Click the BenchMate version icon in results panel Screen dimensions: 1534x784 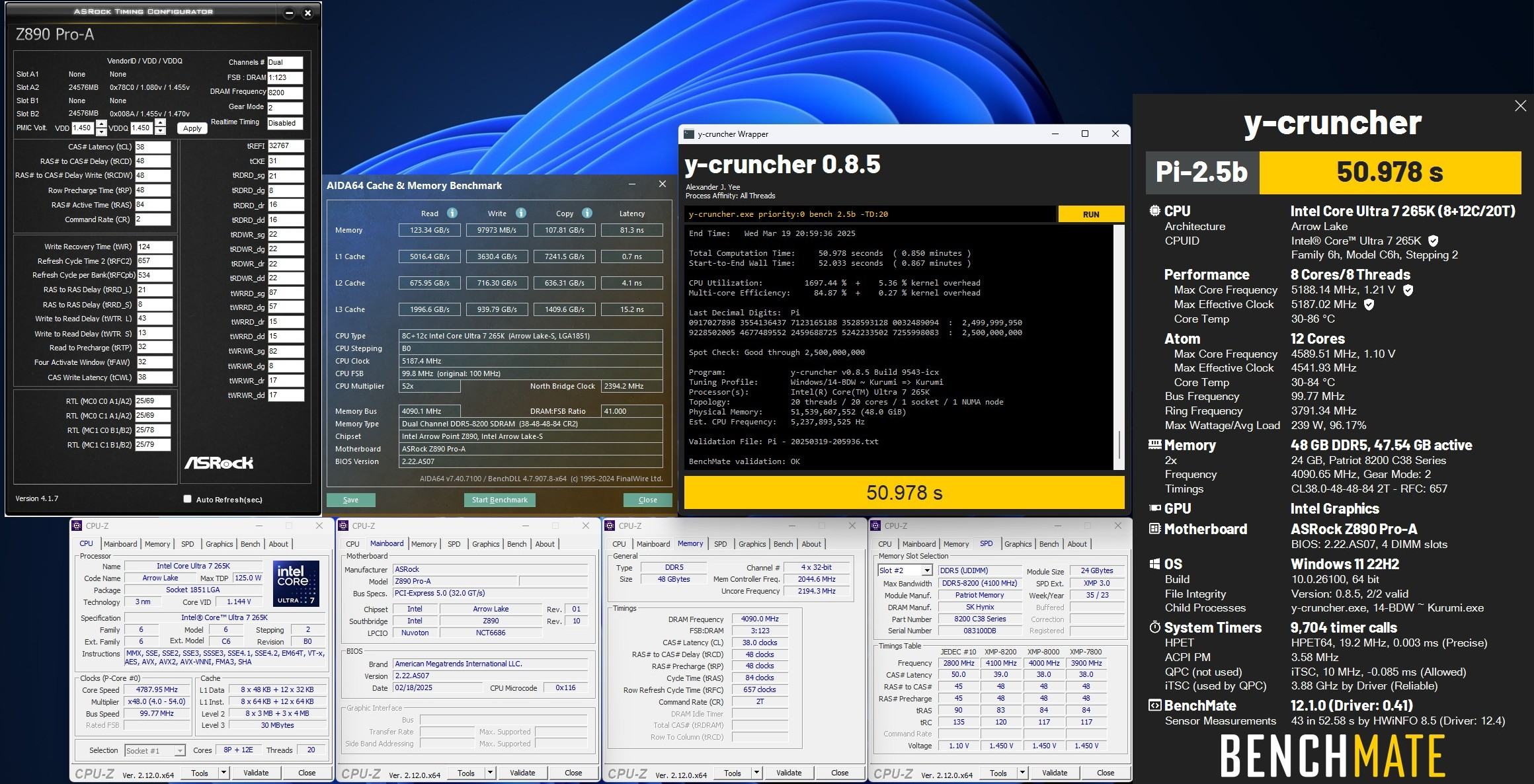1155,705
